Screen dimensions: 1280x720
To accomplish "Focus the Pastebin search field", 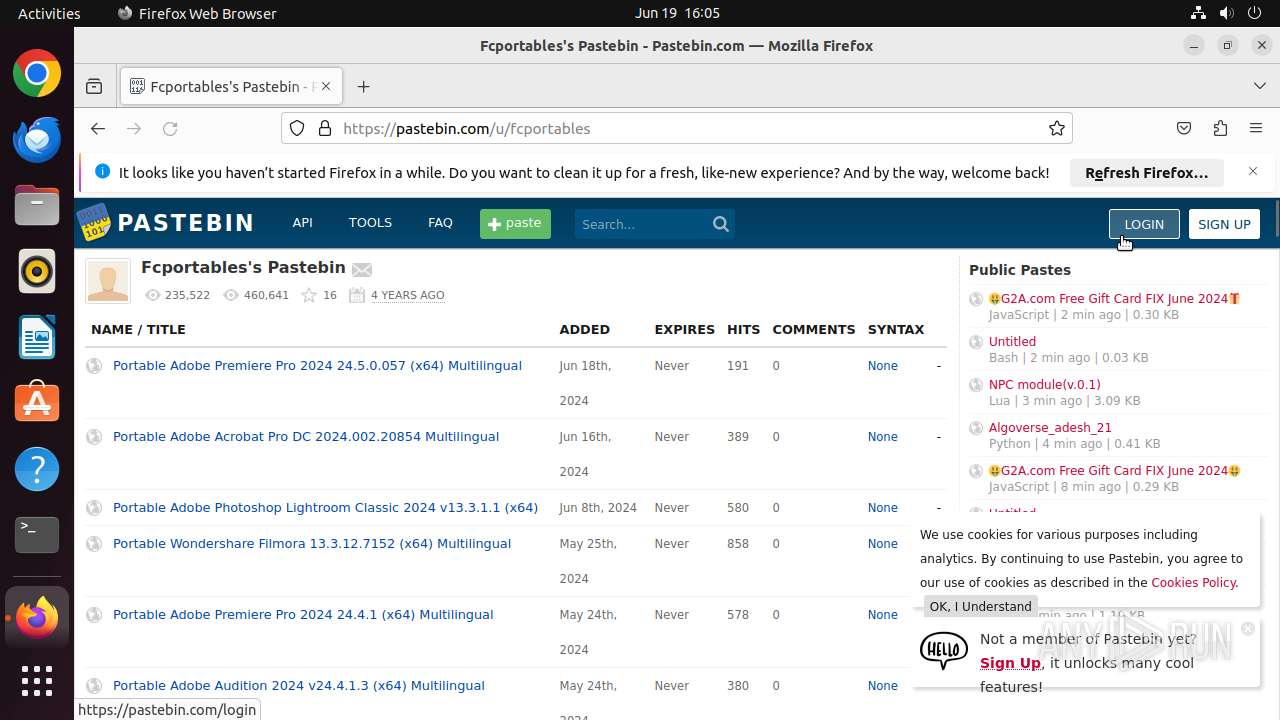I will 642,224.
